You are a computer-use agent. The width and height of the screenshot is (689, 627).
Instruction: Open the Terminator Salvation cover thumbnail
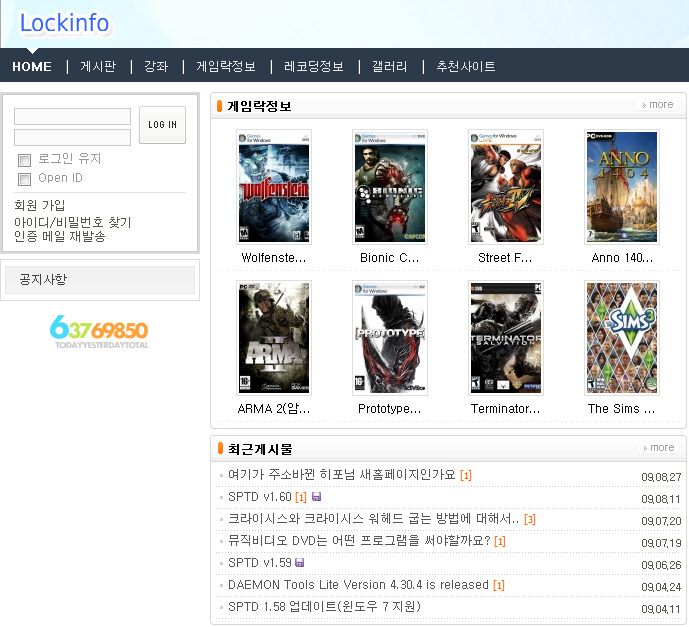pos(506,338)
